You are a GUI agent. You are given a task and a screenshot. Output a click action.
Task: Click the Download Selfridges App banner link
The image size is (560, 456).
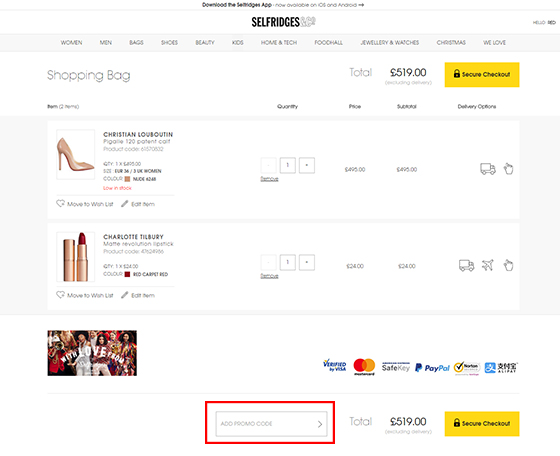(x=283, y=5)
